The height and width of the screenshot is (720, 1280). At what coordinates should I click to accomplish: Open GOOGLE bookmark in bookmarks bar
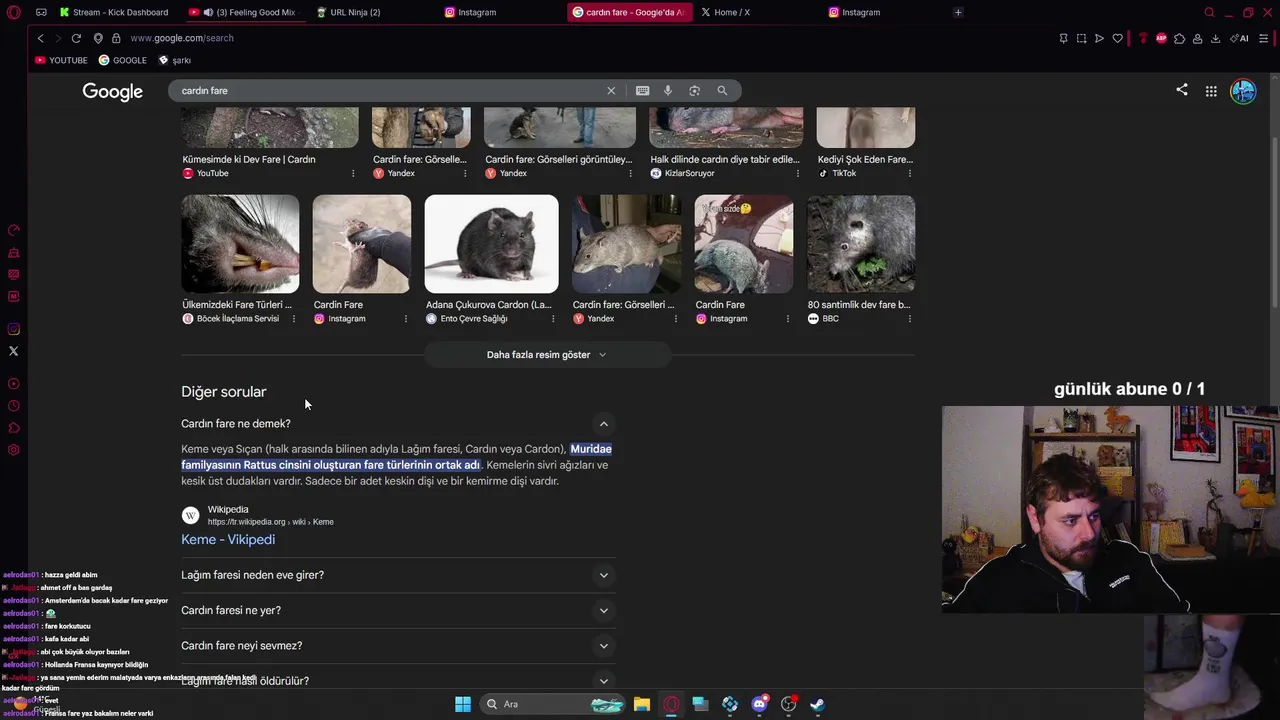122,60
